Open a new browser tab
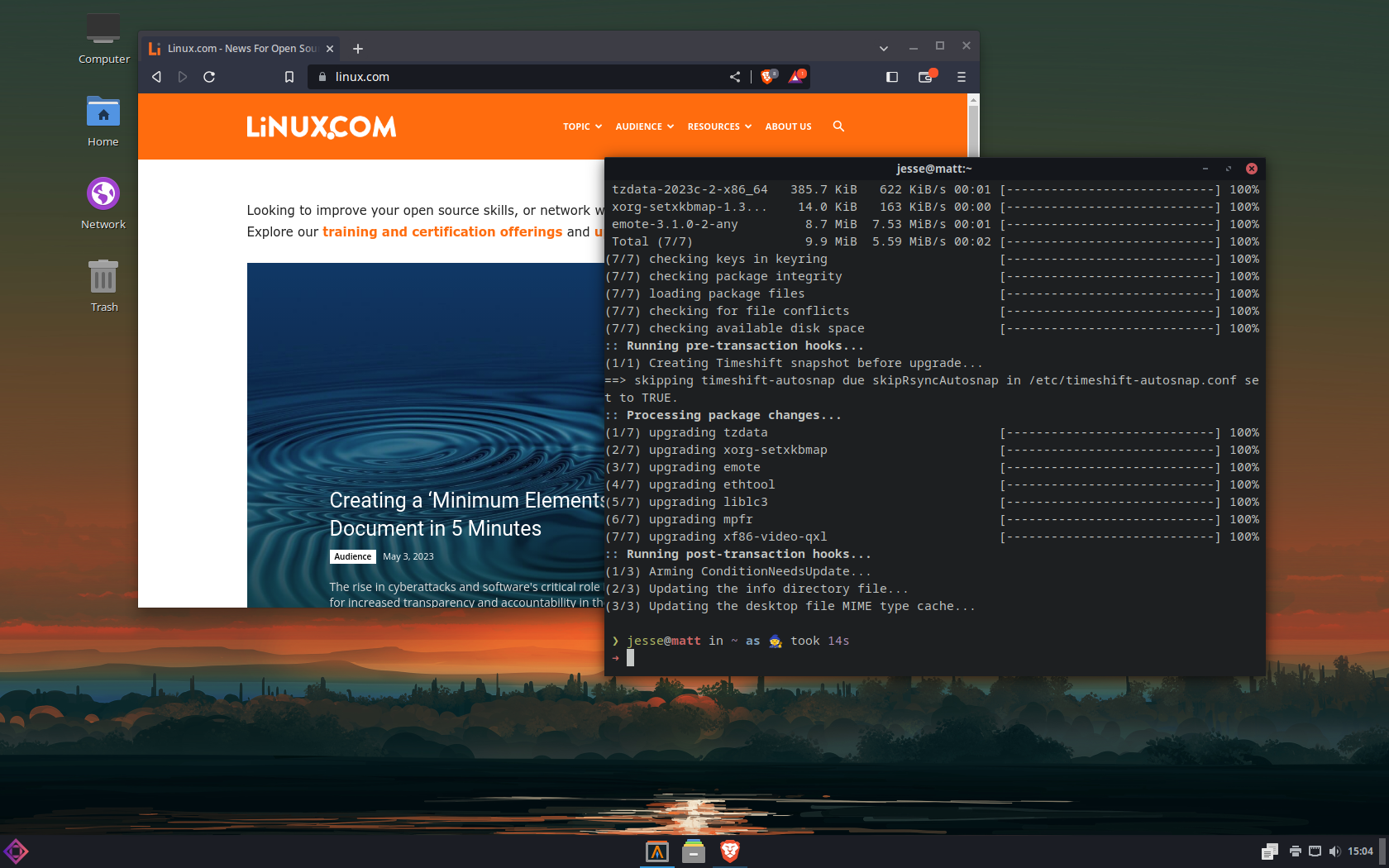The height and width of the screenshot is (868, 1389). (358, 49)
